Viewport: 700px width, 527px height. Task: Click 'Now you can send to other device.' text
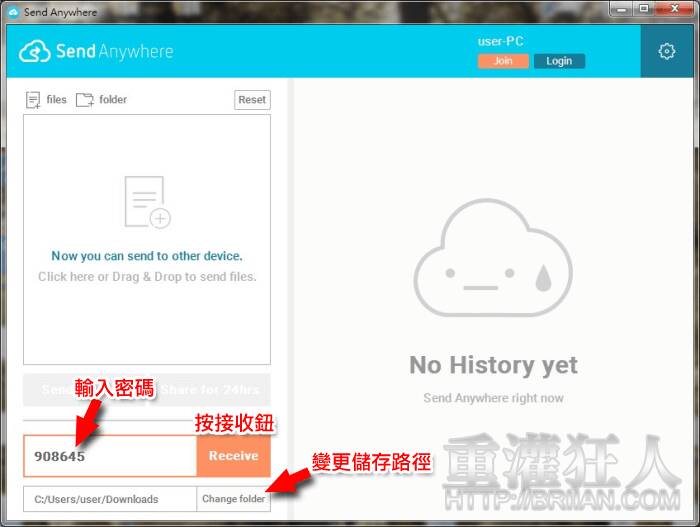(147, 256)
